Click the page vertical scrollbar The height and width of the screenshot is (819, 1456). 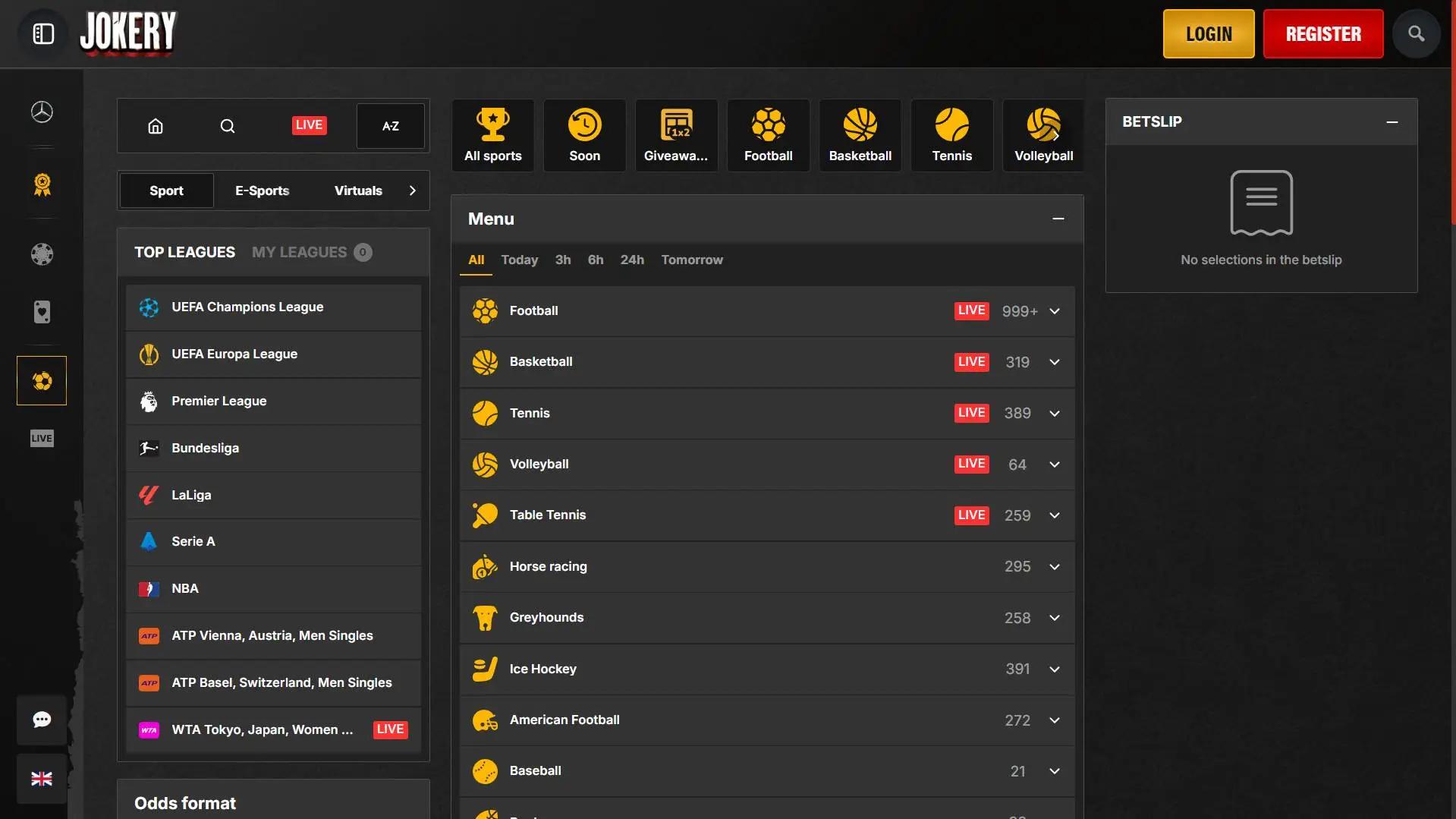coord(1452,114)
